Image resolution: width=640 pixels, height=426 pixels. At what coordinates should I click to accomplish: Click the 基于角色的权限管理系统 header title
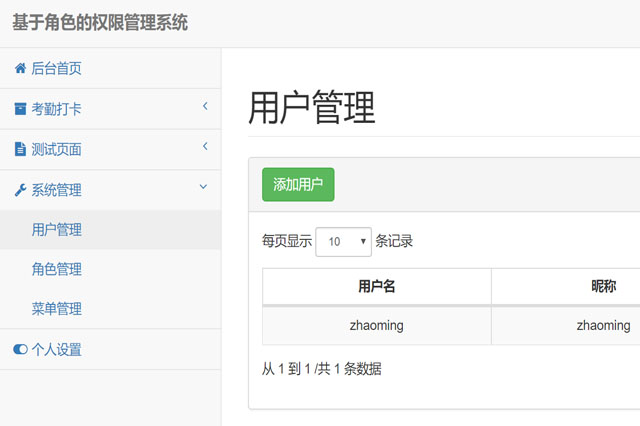tap(100, 23)
